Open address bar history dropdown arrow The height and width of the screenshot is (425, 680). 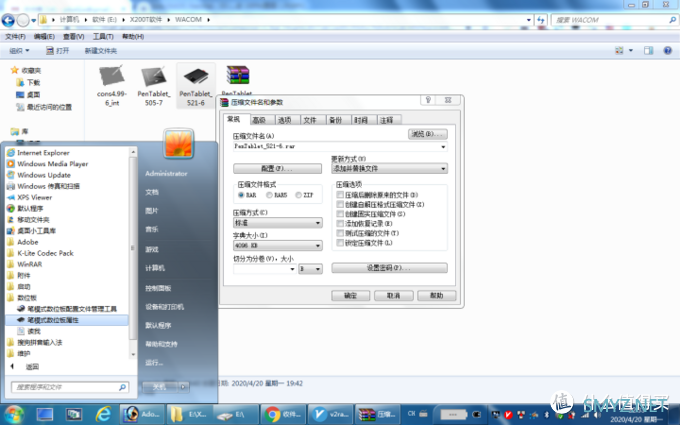pos(528,20)
